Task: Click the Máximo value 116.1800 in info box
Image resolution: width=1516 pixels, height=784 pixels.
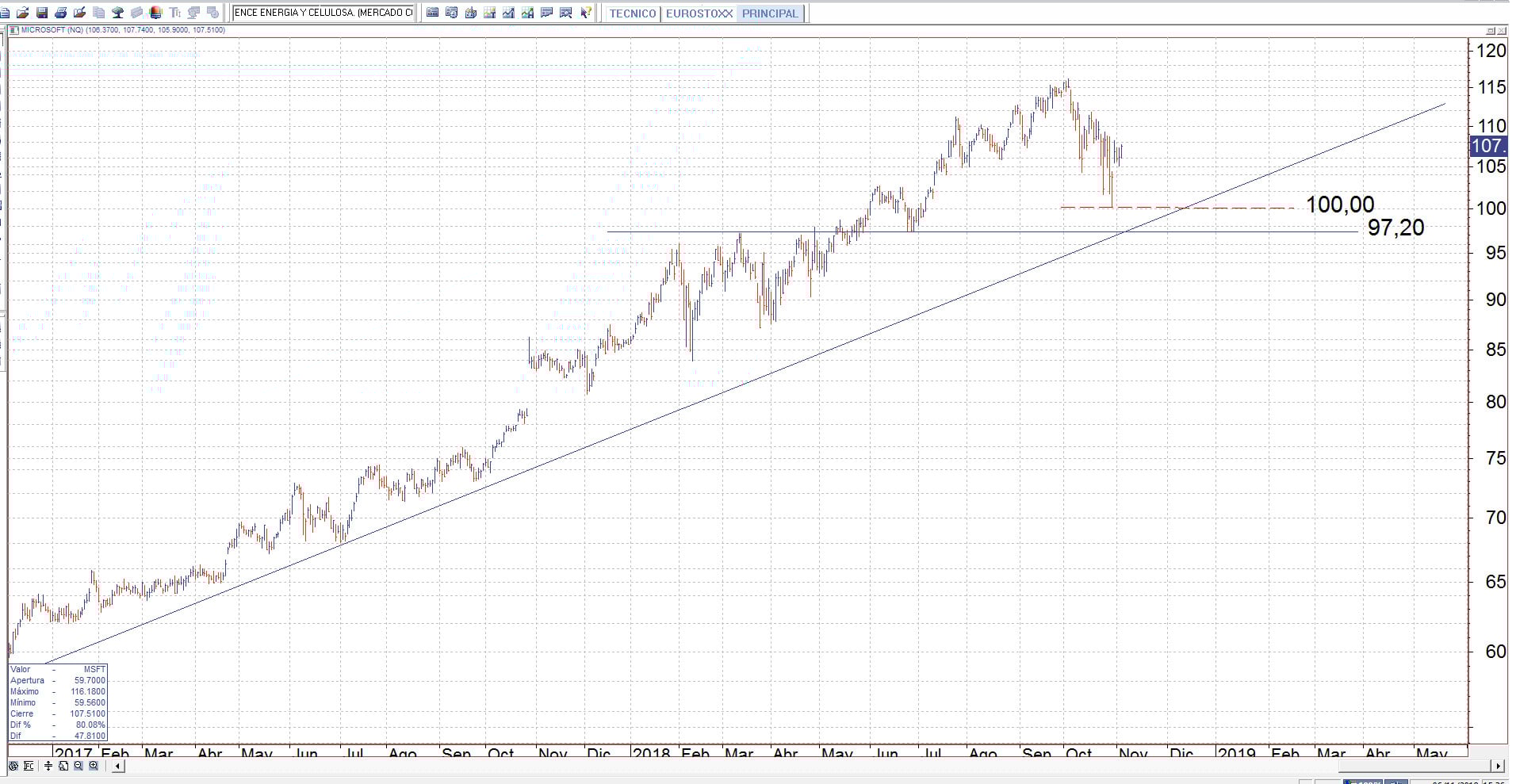Action: [x=88, y=692]
